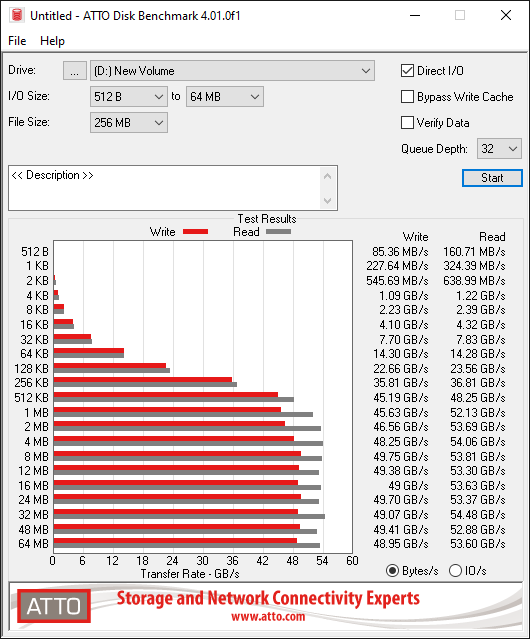
Task: Click the Test Results heading
Action: [267, 219]
